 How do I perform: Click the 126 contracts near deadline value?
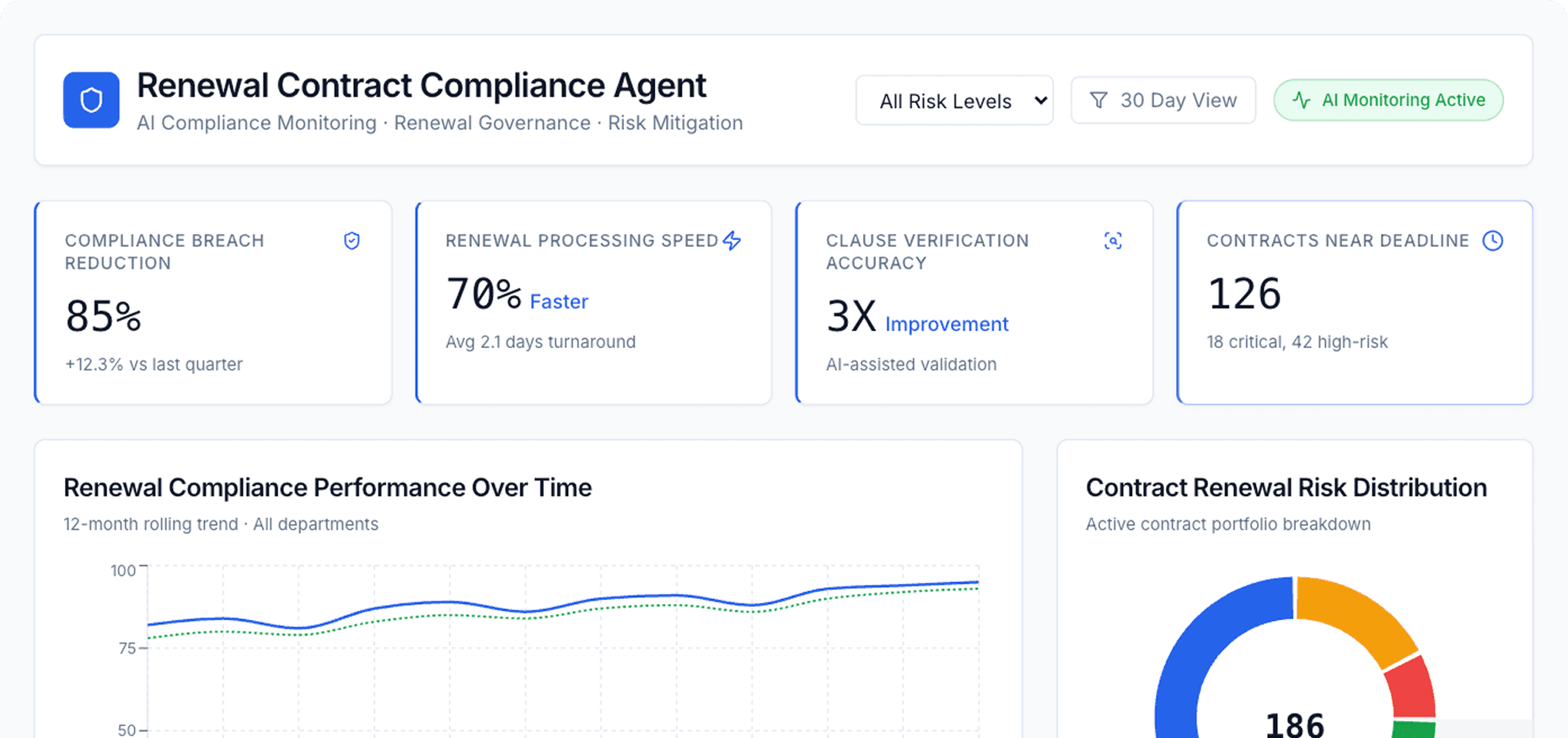click(1244, 294)
